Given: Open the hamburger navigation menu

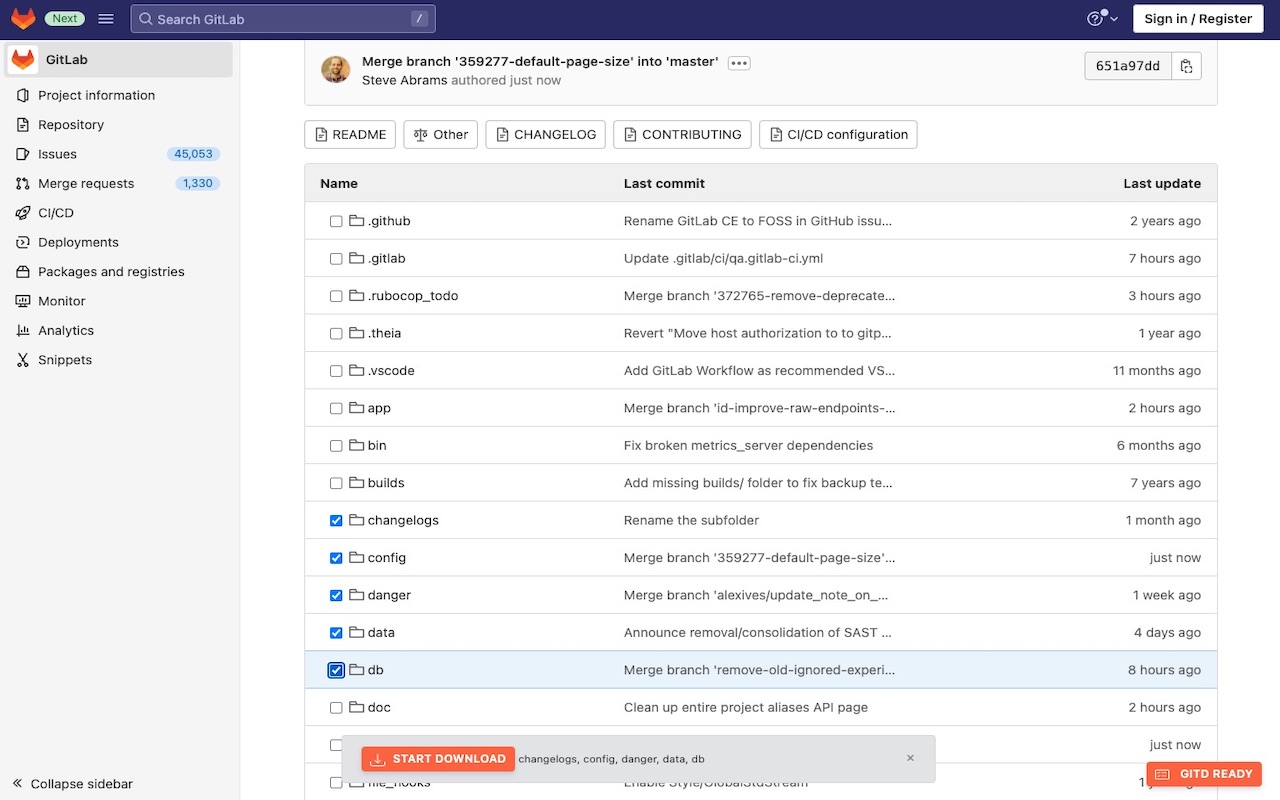Looking at the screenshot, I should point(106,19).
